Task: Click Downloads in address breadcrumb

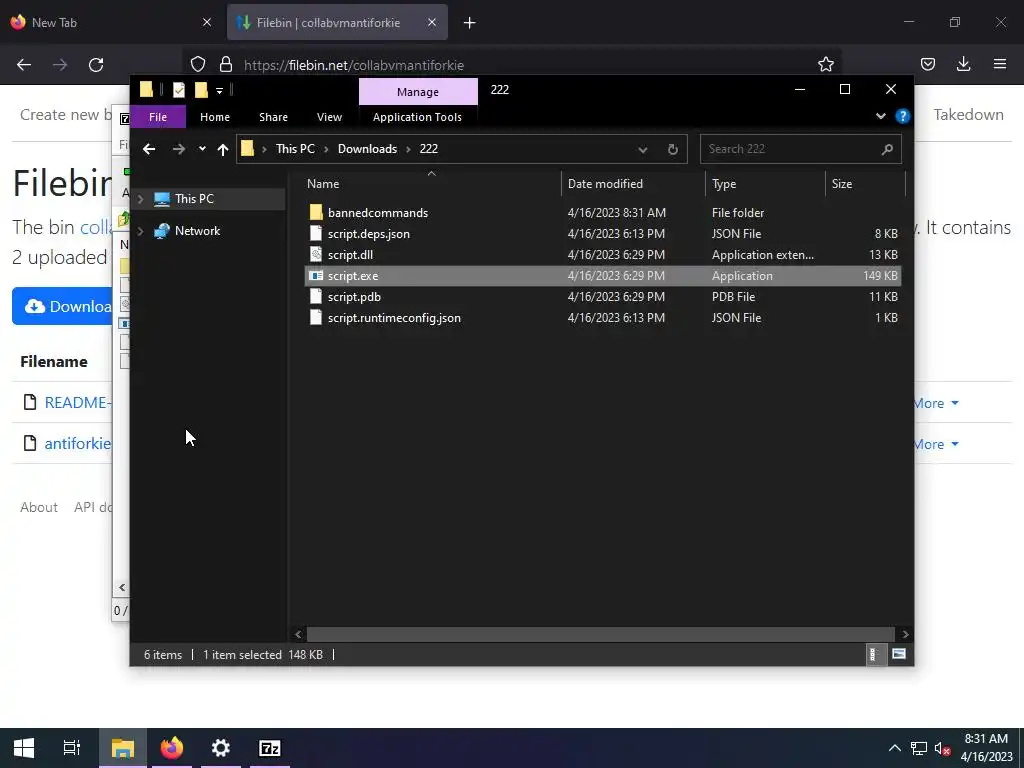Action: click(x=367, y=149)
